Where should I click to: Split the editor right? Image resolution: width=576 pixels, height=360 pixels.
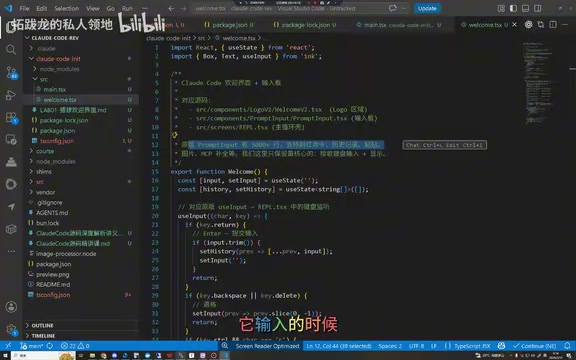click(553, 25)
